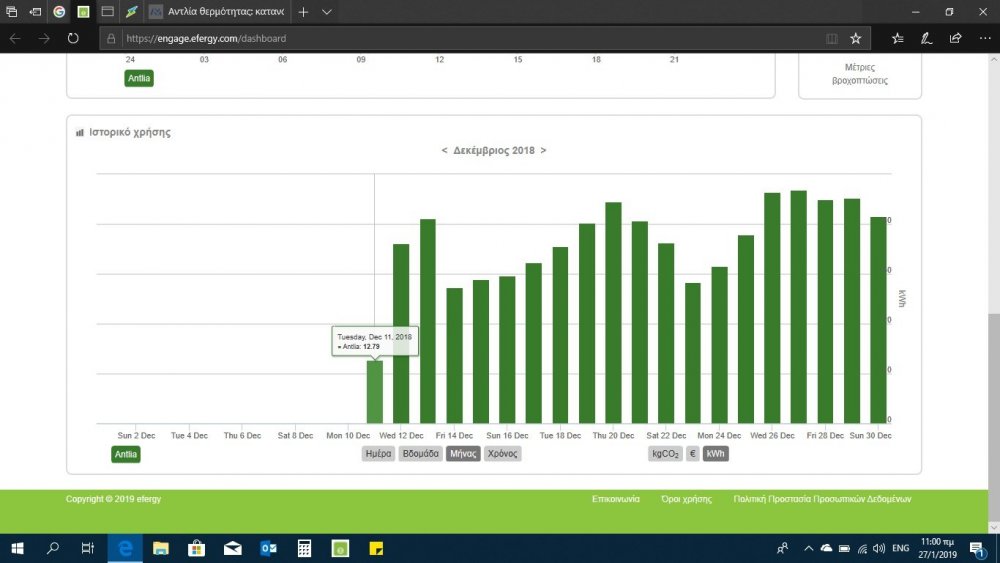This screenshot has width=1000, height=563.
Task: Open reading view icon in address bar
Action: tap(832, 38)
